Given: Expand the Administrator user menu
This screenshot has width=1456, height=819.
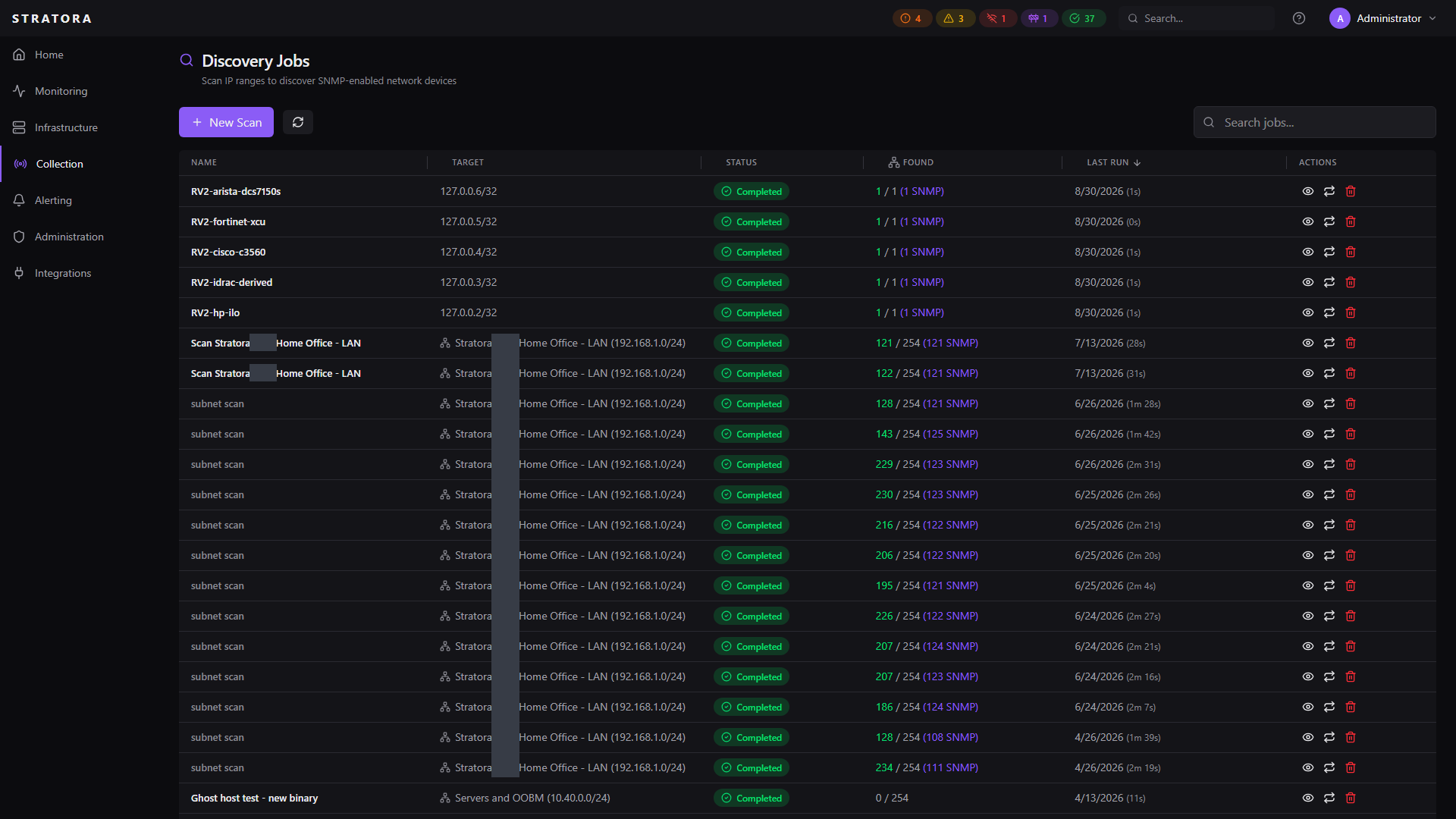Looking at the screenshot, I should point(1383,18).
